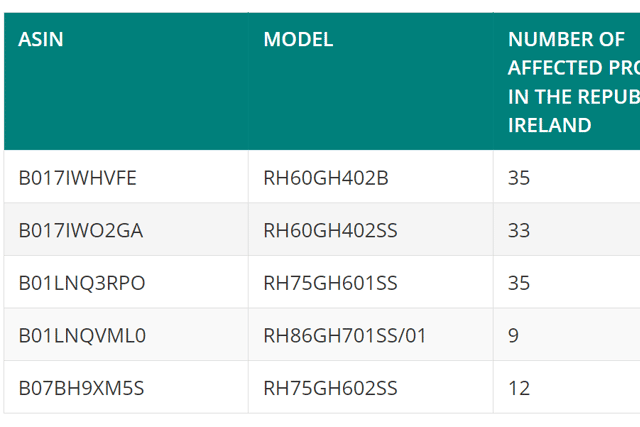The image size is (640, 427).
Task: Click value 33 in RH60GH402SS row
Action: [x=519, y=231]
